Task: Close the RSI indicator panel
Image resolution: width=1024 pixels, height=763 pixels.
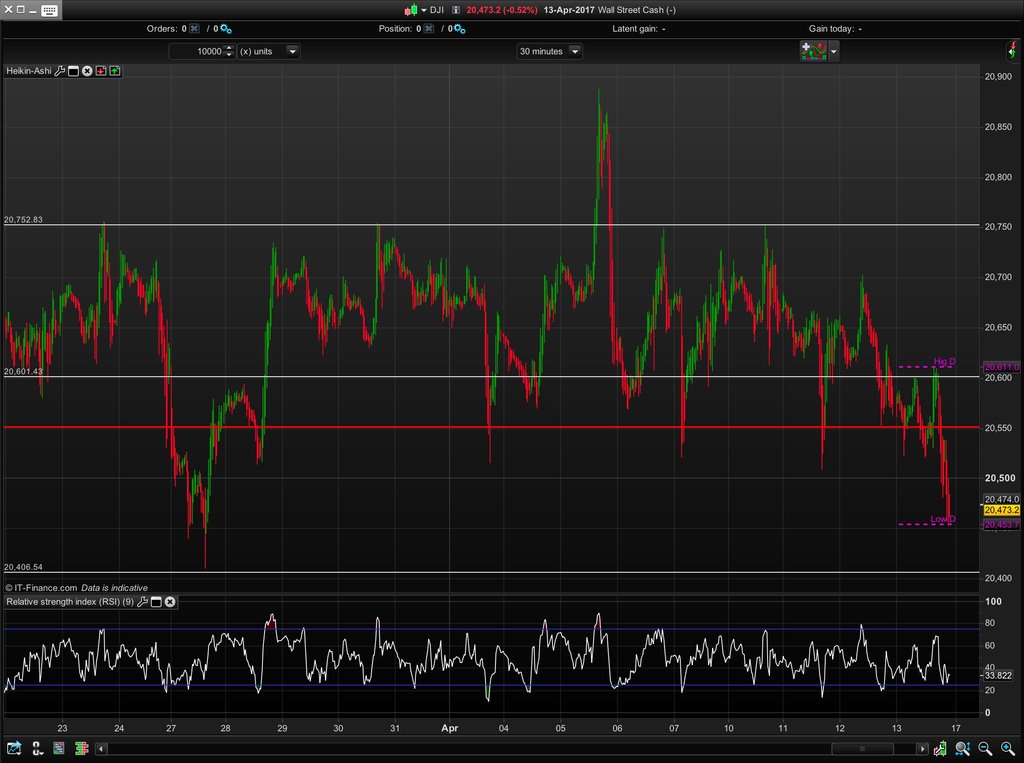Action: coord(170,602)
